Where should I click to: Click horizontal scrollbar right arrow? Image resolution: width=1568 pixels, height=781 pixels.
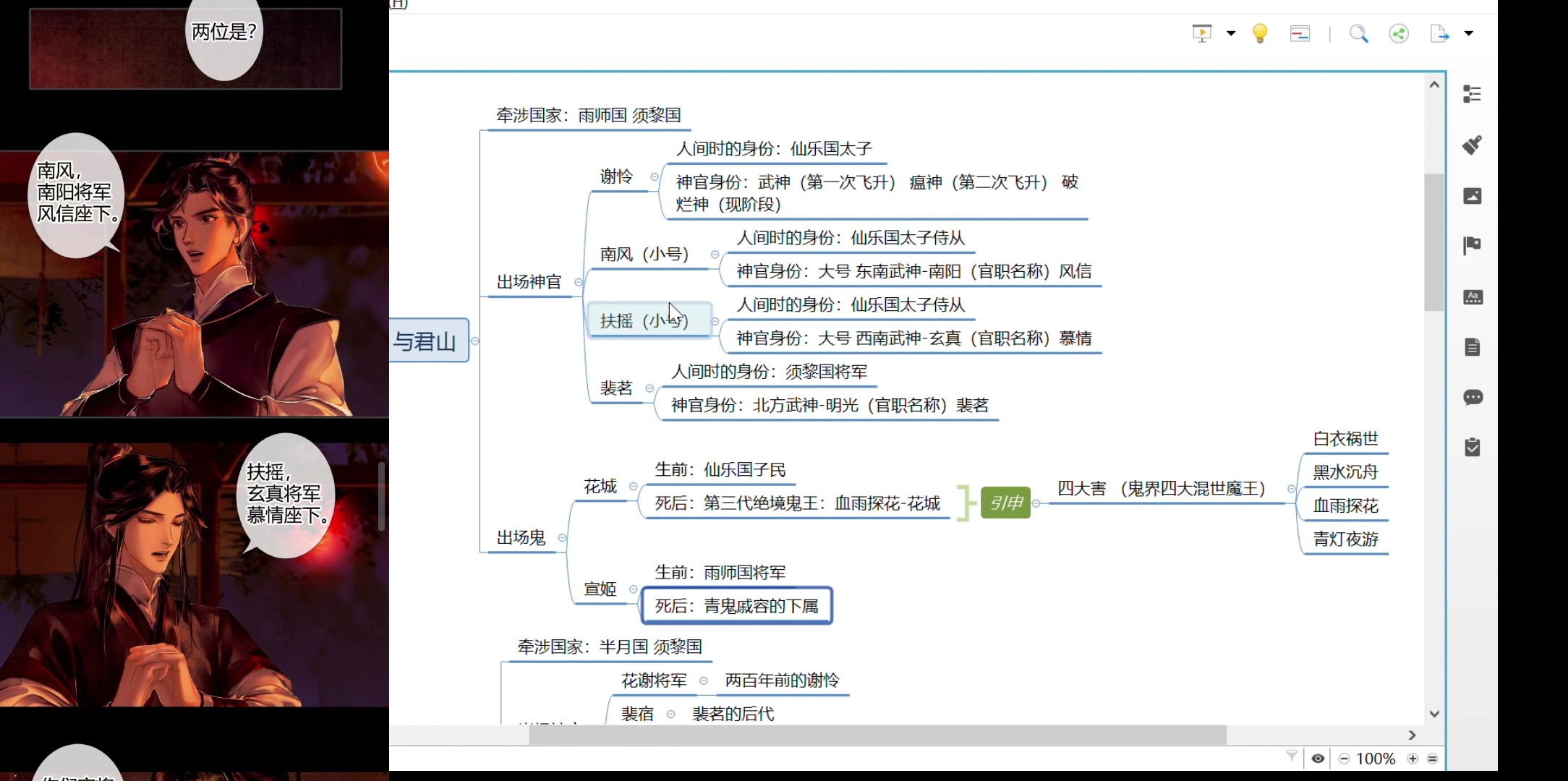(1413, 735)
